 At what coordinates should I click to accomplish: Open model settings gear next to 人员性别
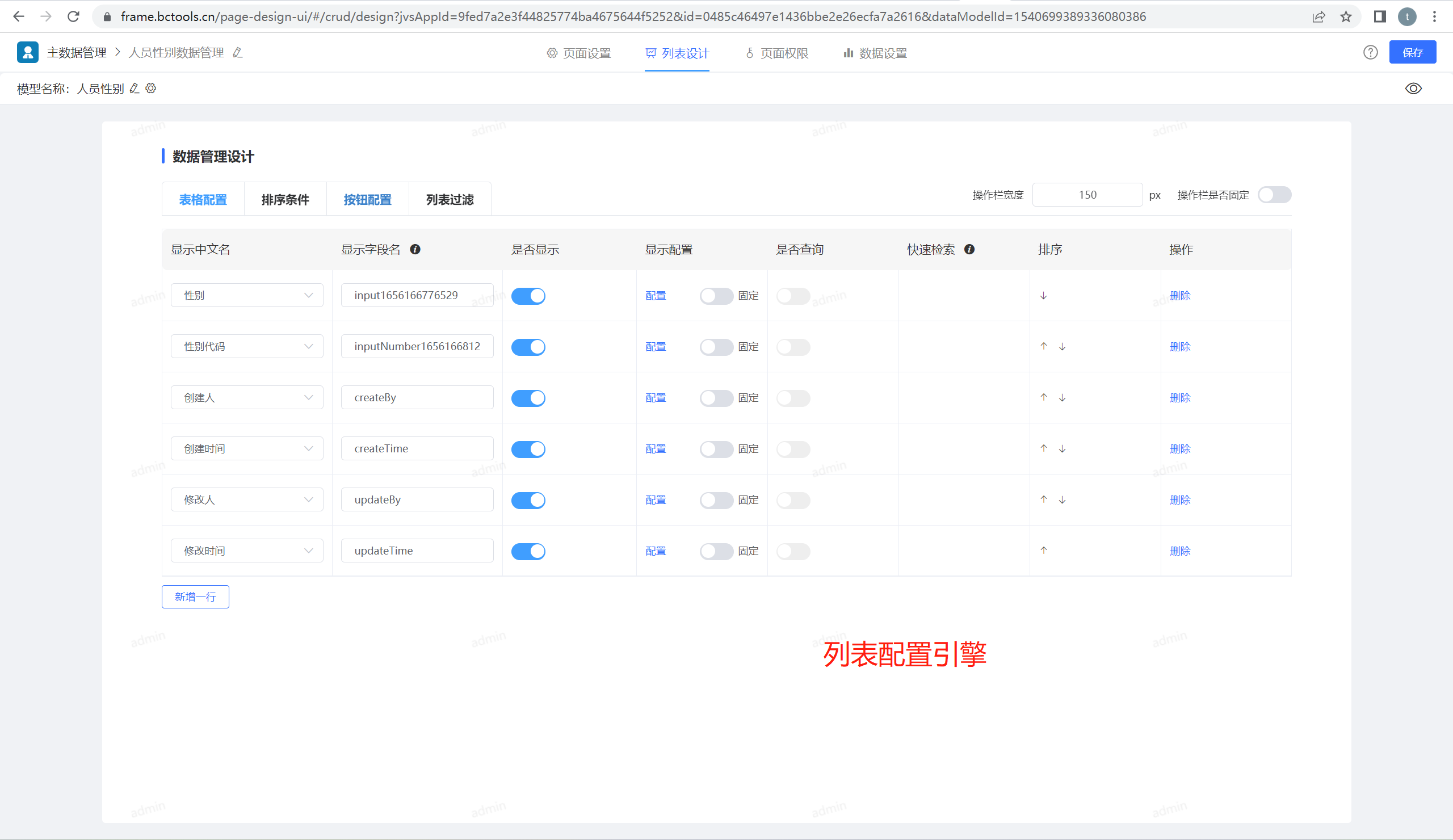151,88
